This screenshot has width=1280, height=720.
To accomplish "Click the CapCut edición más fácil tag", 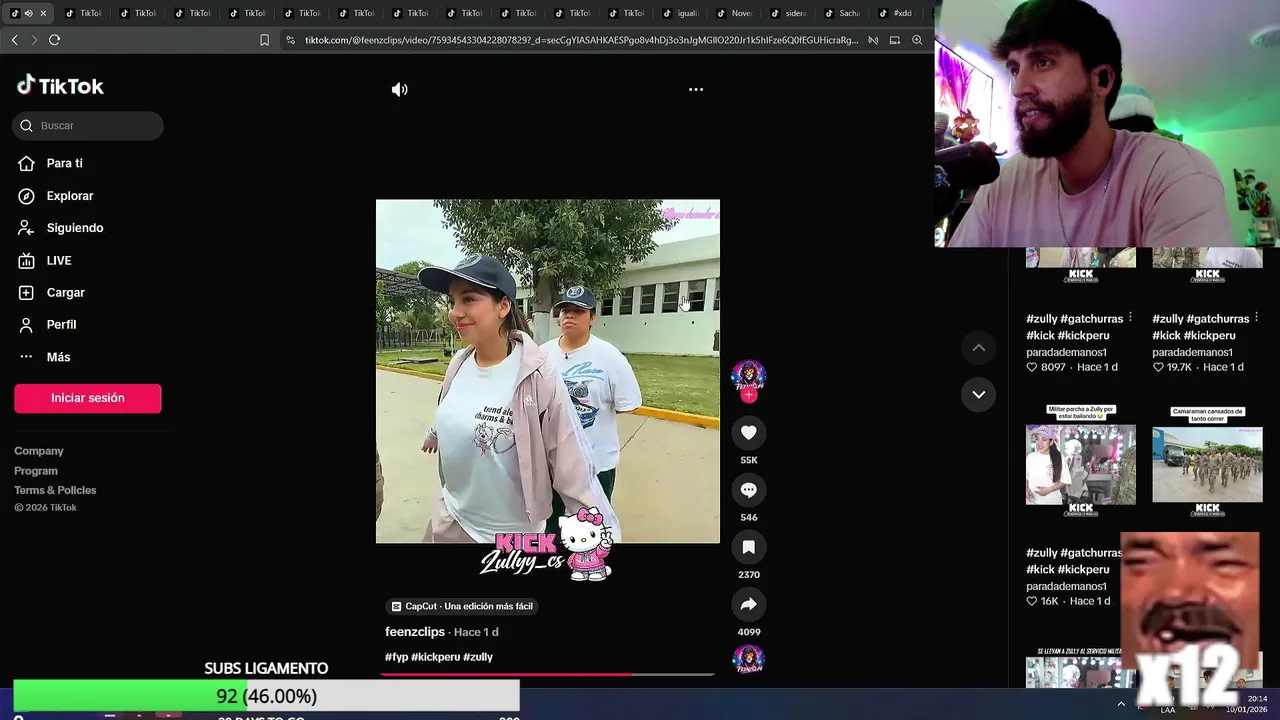I will (x=462, y=606).
